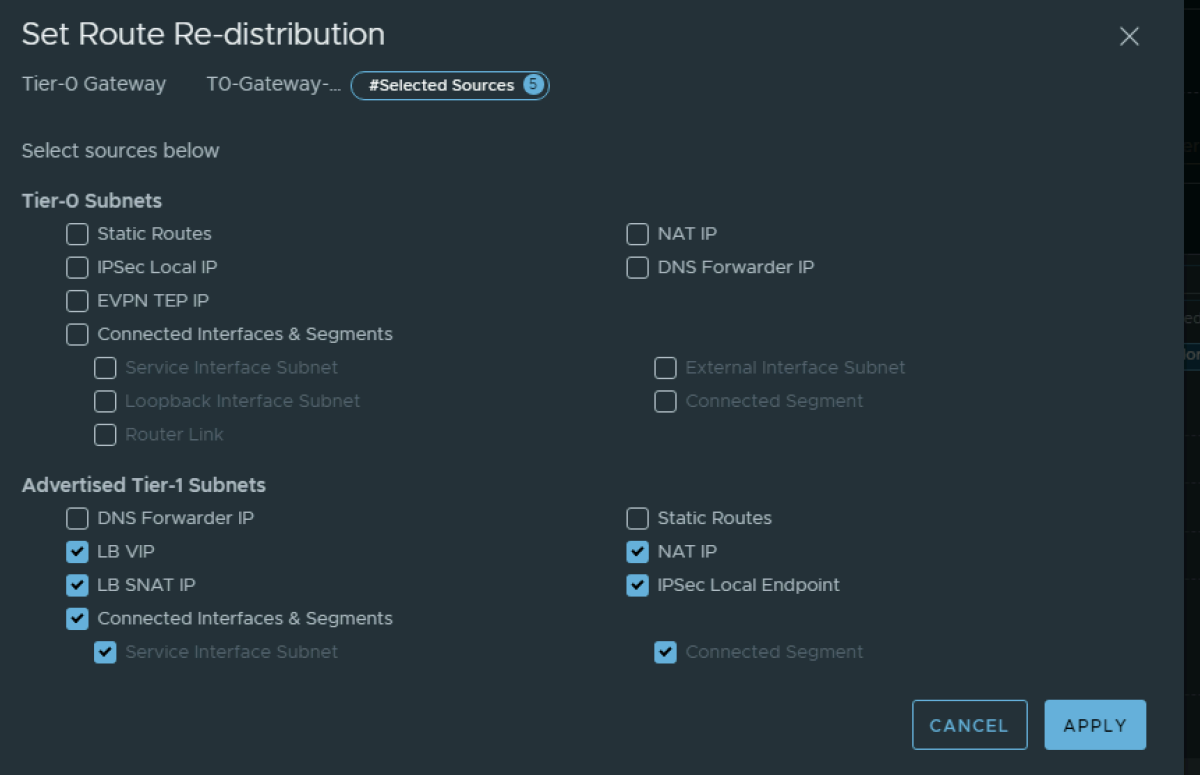
Task: Uncheck the LB VIP source
Action: click(x=77, y=551)
